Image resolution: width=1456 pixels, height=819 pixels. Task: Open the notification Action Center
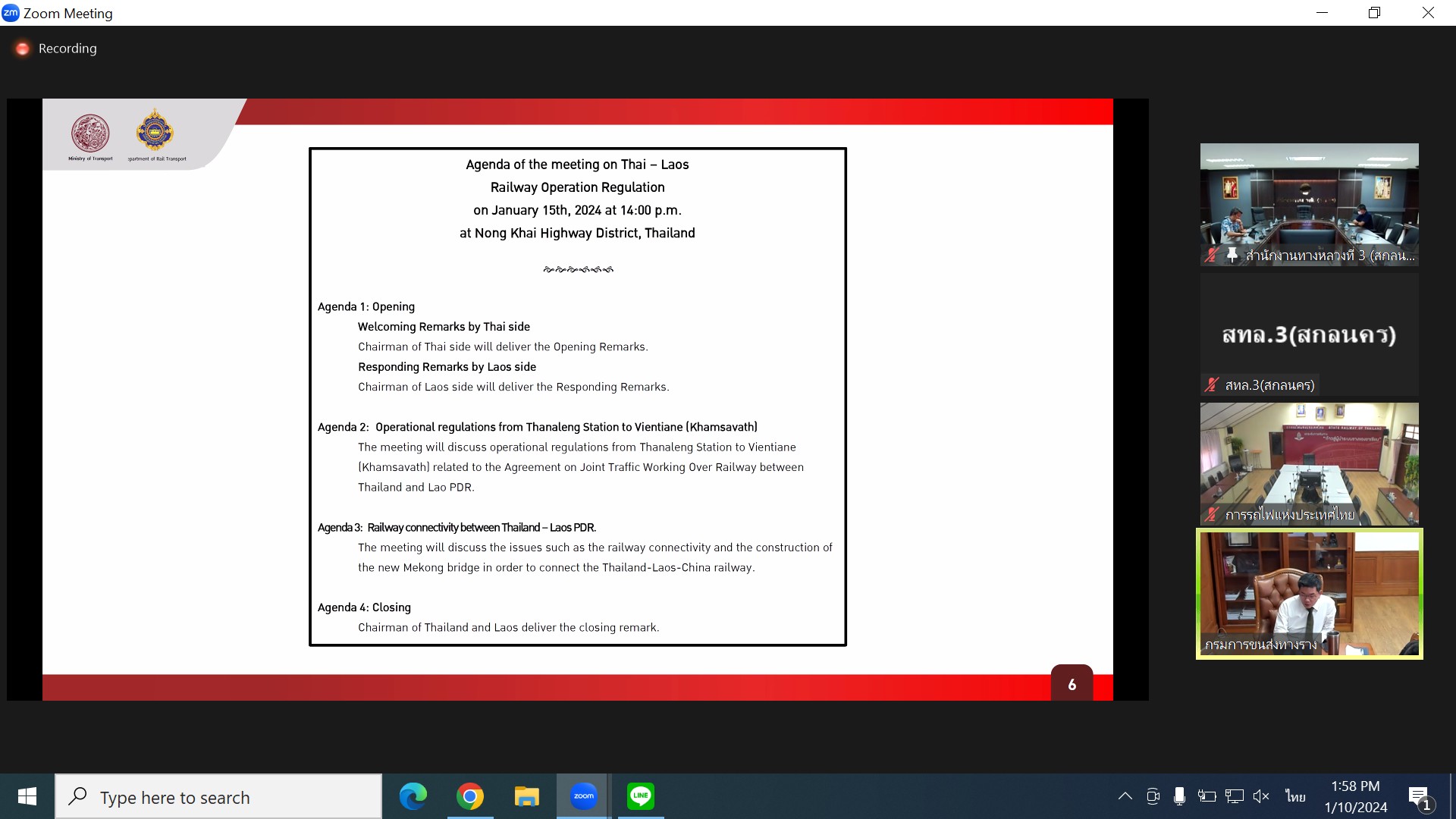[x=1420, y=797]
